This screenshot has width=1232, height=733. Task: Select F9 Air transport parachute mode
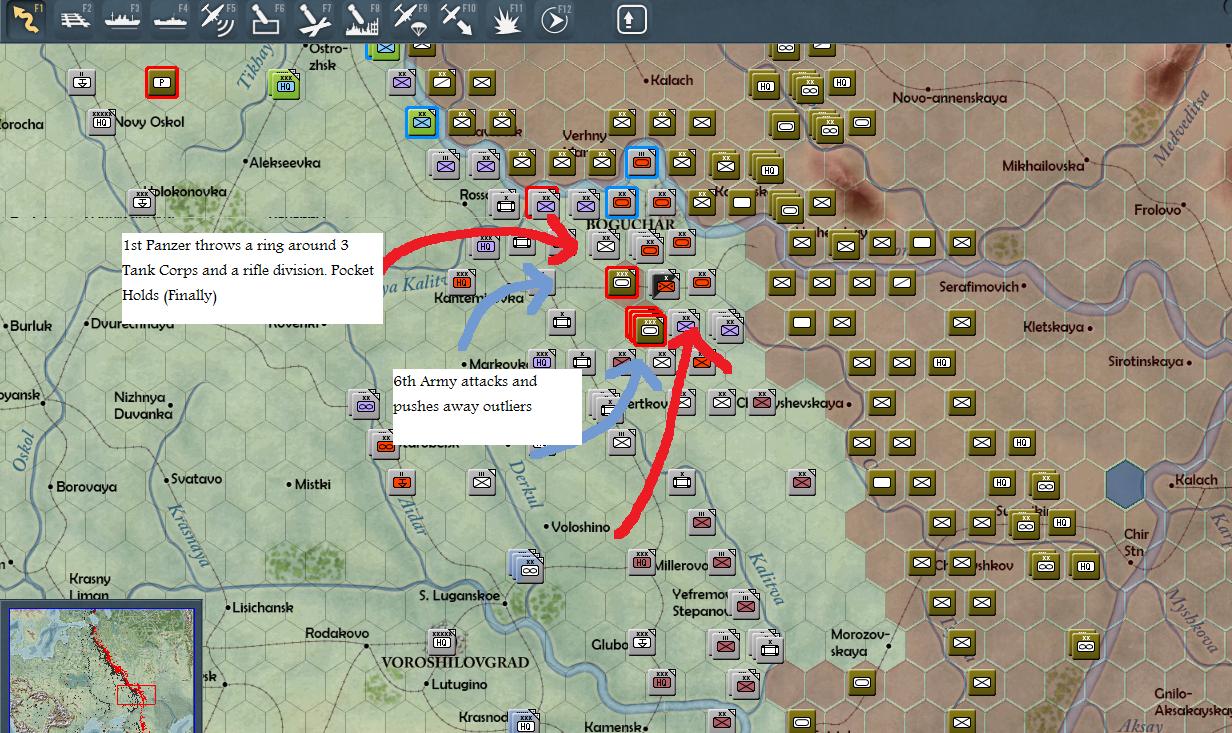pos(410,18)
